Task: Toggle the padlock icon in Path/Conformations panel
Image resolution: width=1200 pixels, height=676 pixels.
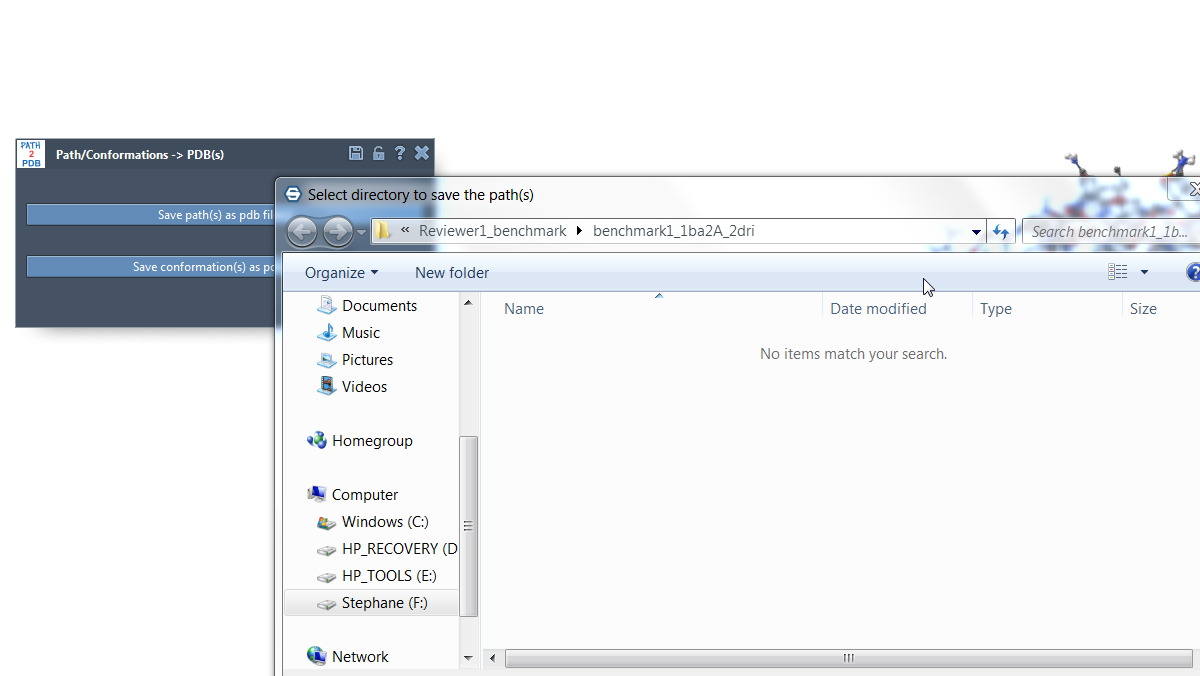Action: point(378,153)
